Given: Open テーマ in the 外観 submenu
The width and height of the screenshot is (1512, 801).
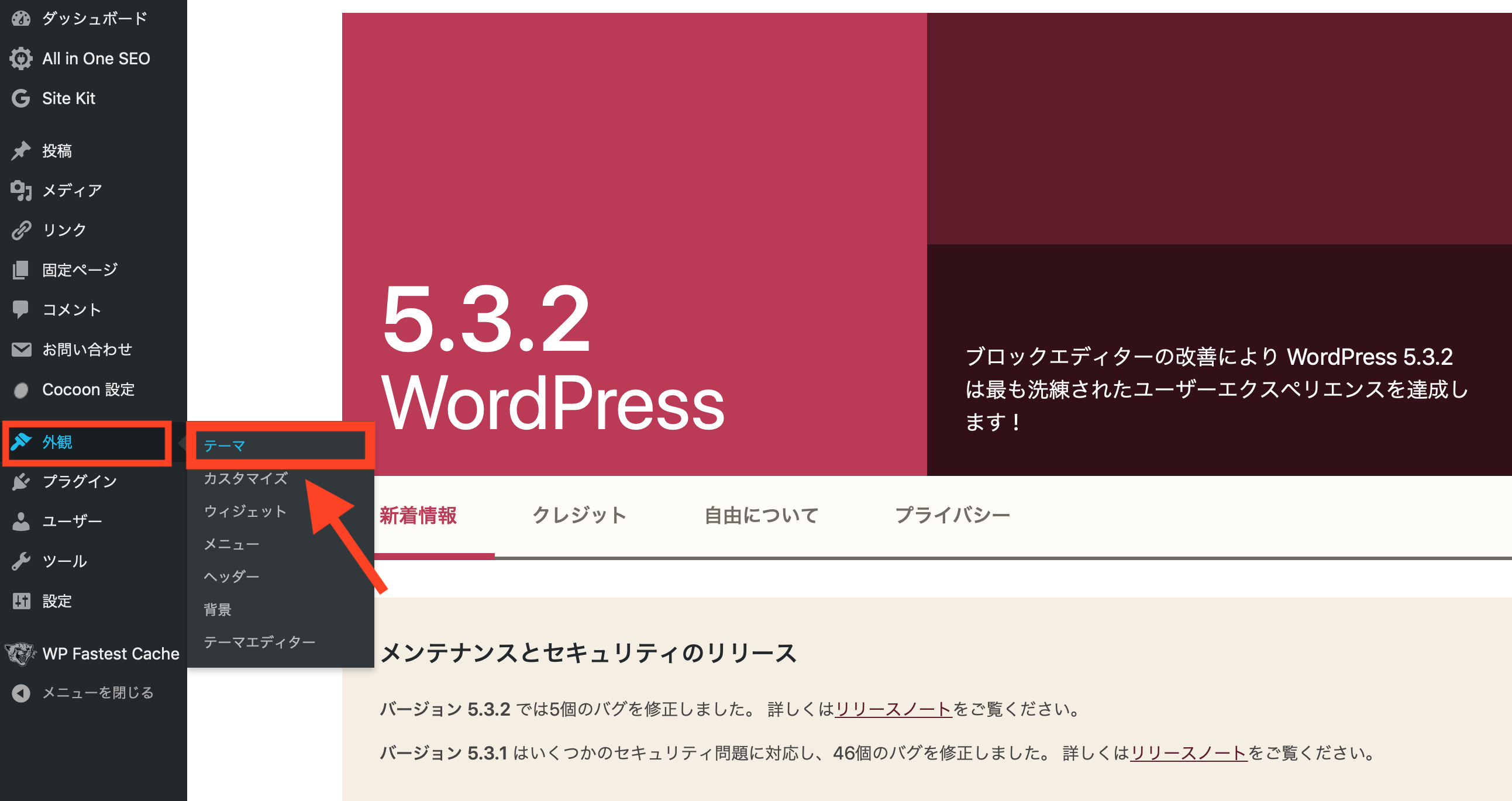Looking at the screenshot, I should 224,446.
